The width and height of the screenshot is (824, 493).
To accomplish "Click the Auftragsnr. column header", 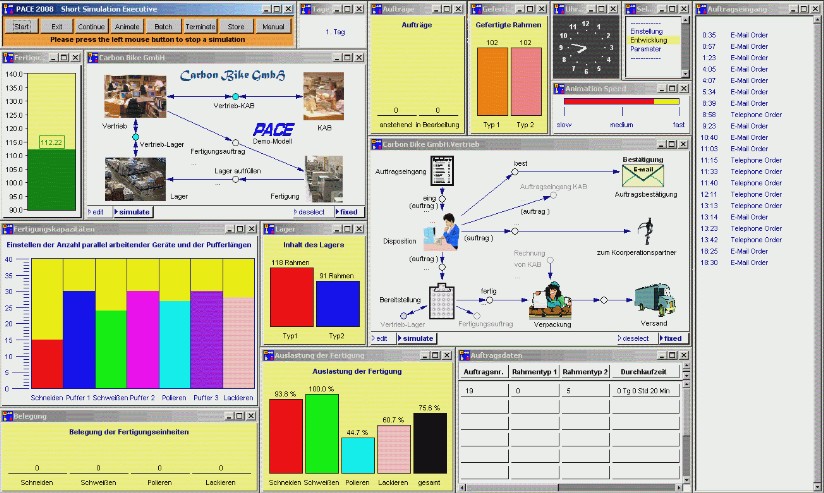I will [x=483, y=372].
